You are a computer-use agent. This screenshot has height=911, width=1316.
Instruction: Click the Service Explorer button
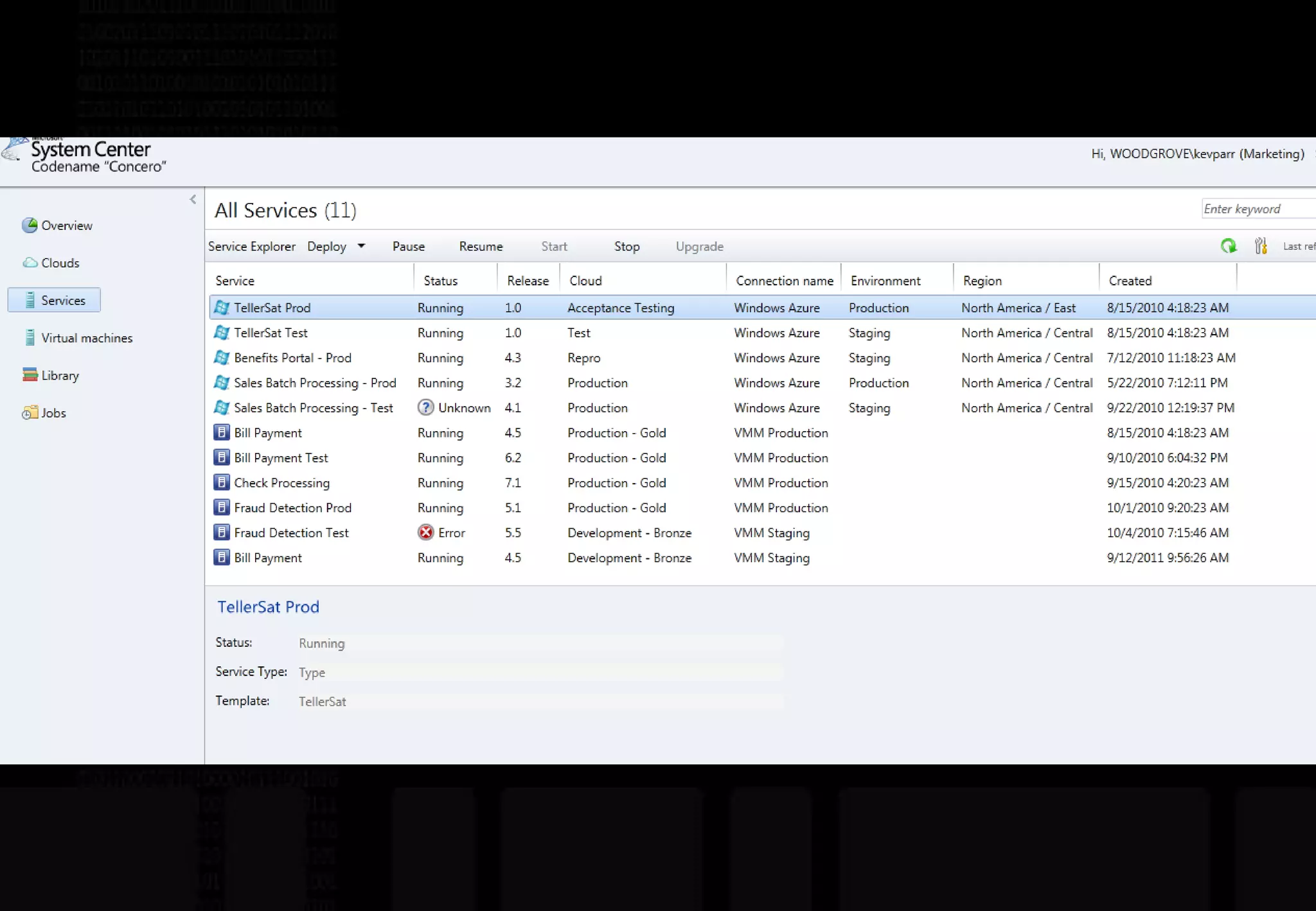(252, 247)
